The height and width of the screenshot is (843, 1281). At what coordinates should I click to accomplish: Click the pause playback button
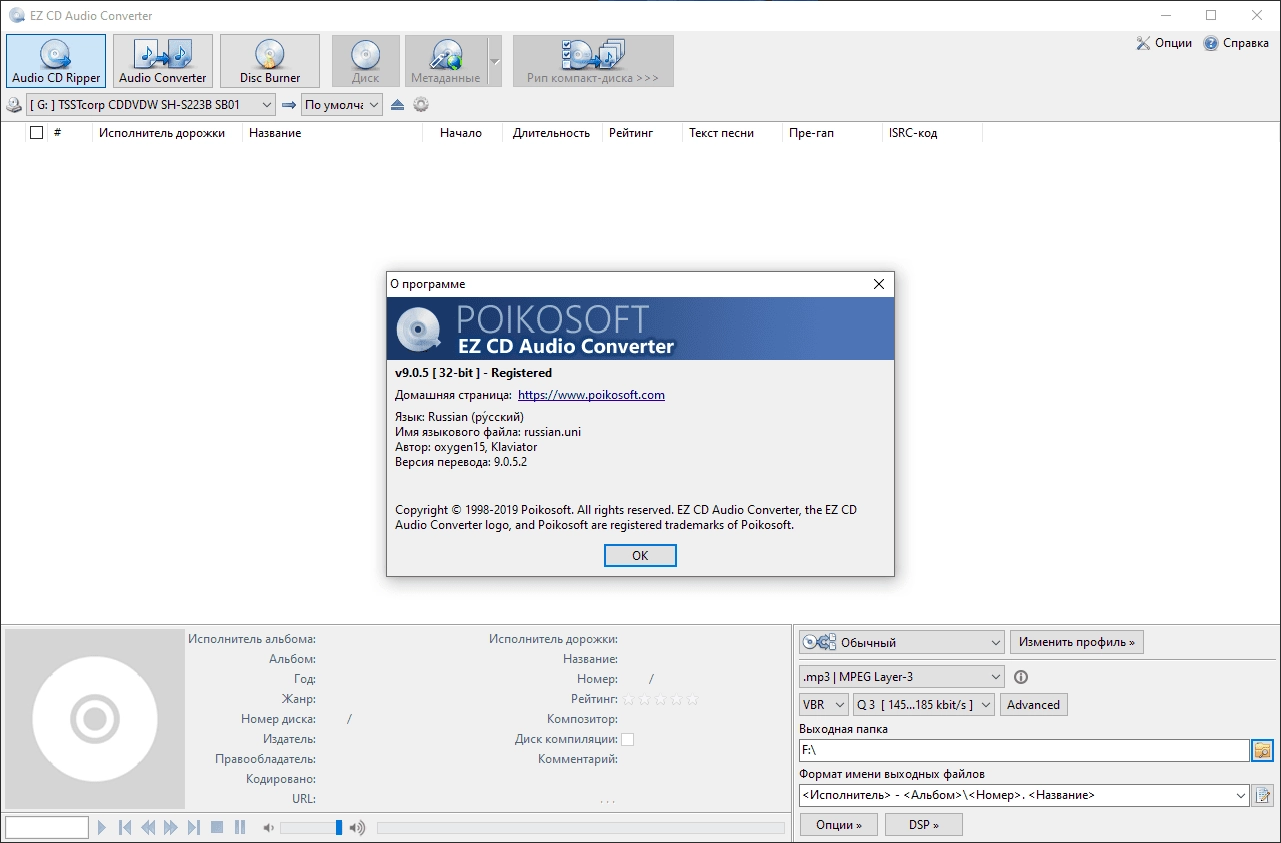pyautogui.click(x=240, y=827)
